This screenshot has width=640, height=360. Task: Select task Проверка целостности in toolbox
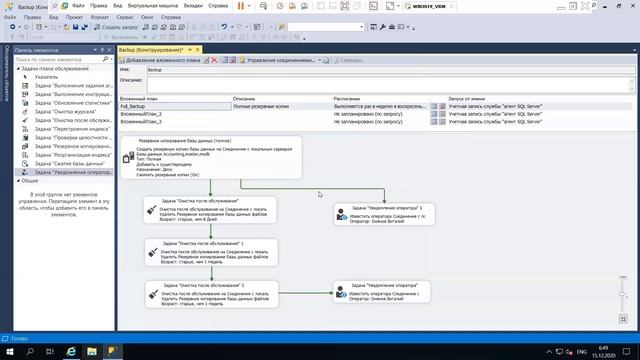coord(64,138)
